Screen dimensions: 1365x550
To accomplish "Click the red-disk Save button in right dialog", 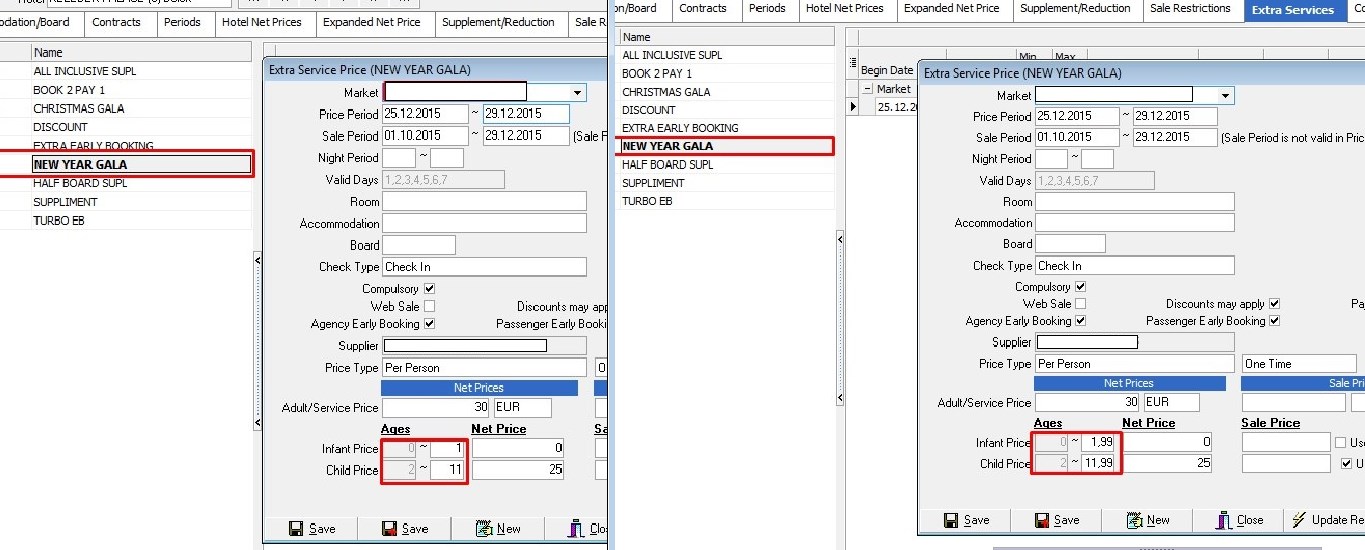I will 1056,520.
